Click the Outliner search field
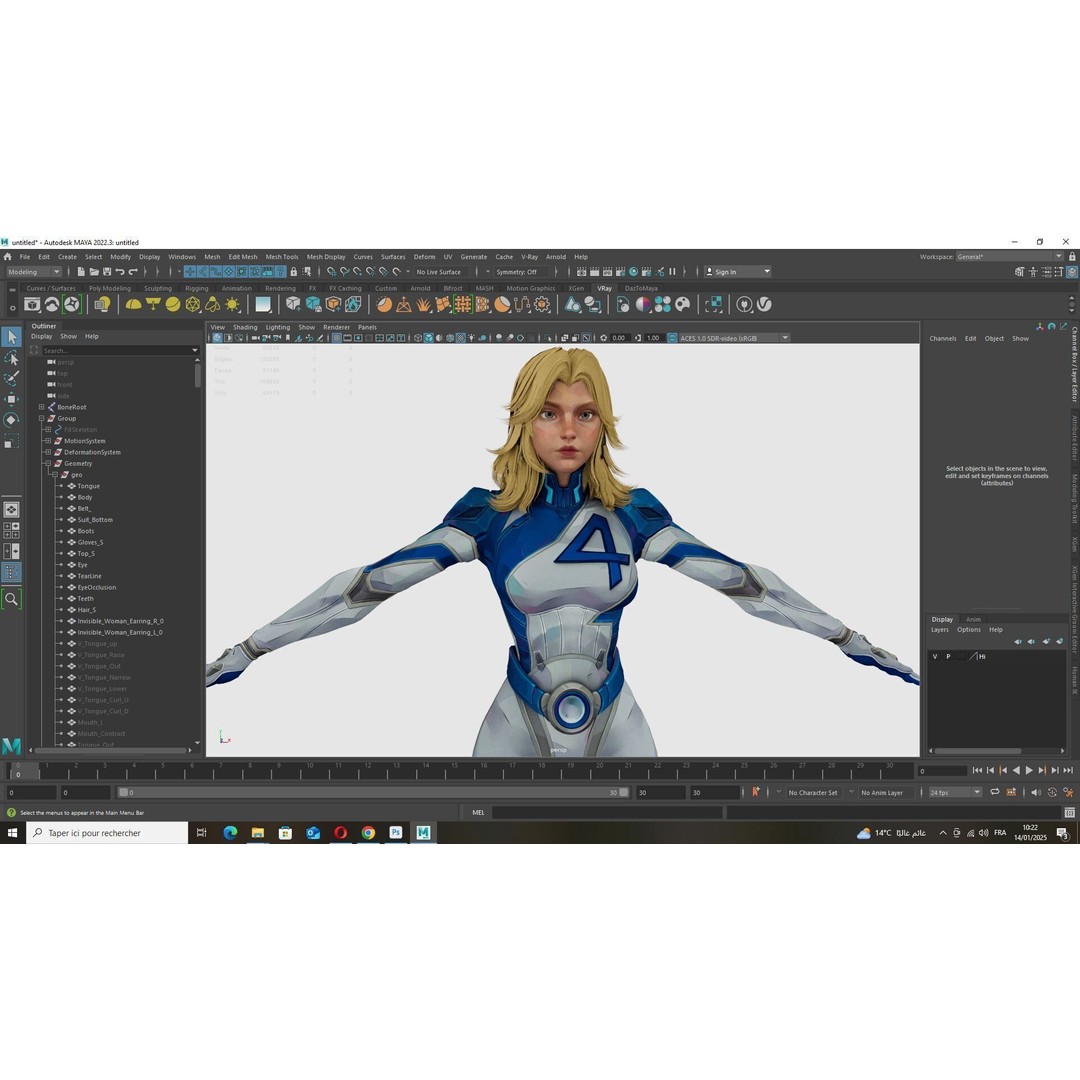This screenshot has width=1080, height=1080. point(121,351)
